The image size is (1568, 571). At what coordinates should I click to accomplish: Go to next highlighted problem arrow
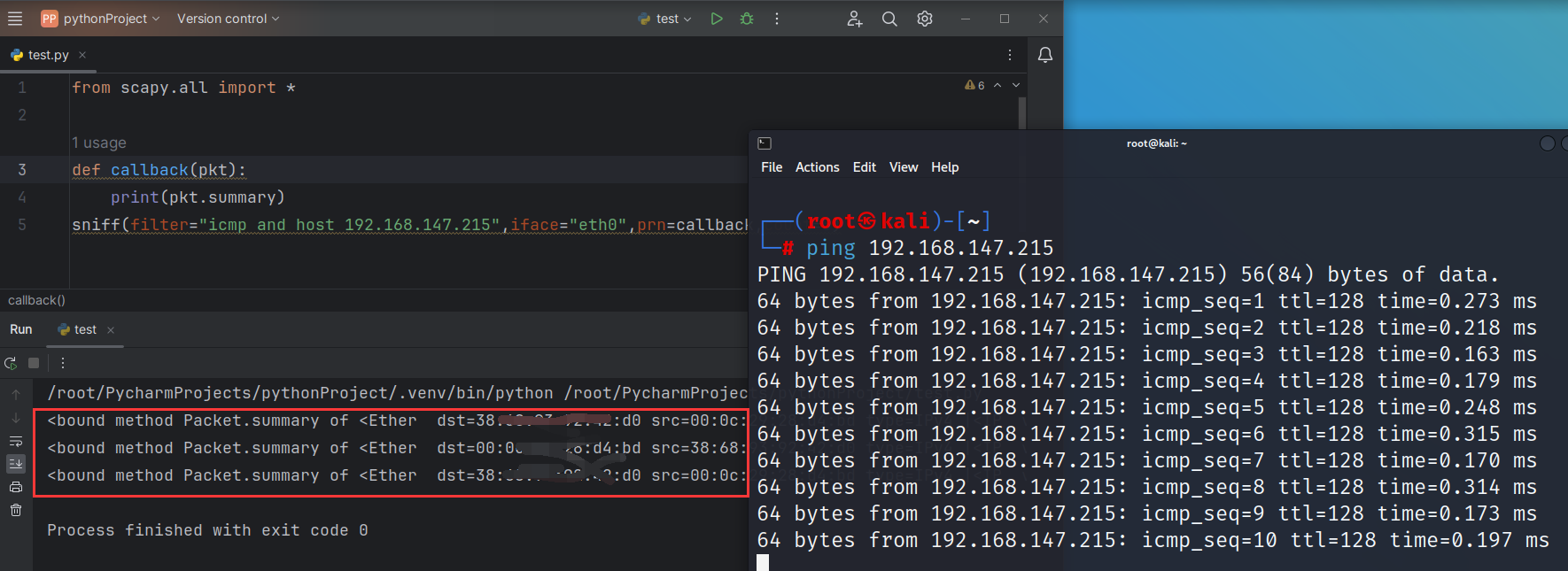pos(1016,85)
